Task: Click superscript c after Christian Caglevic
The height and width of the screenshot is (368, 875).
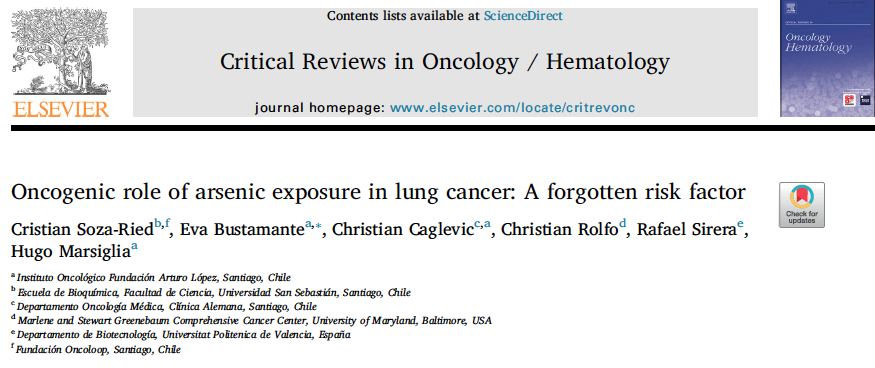Action: pyautogui.click(x=477, y=224)
